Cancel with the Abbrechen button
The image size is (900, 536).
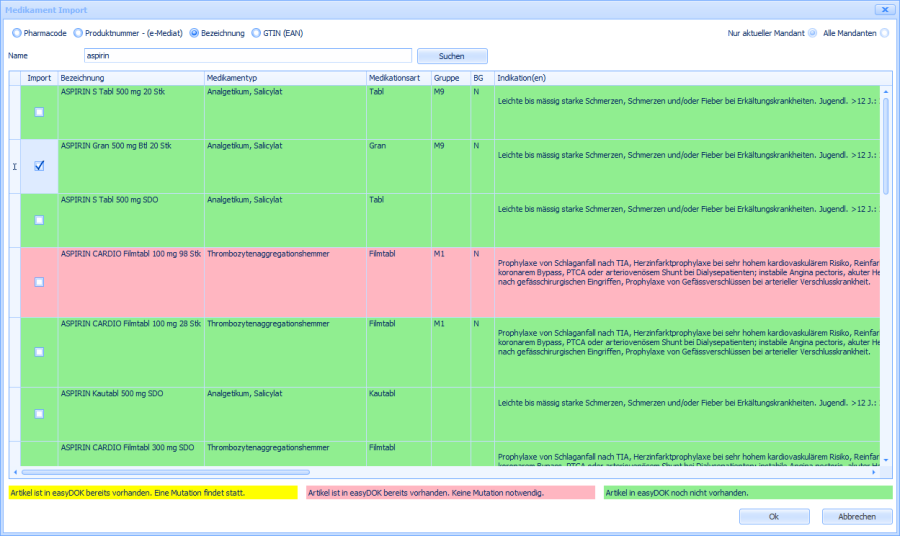point(856,517)
